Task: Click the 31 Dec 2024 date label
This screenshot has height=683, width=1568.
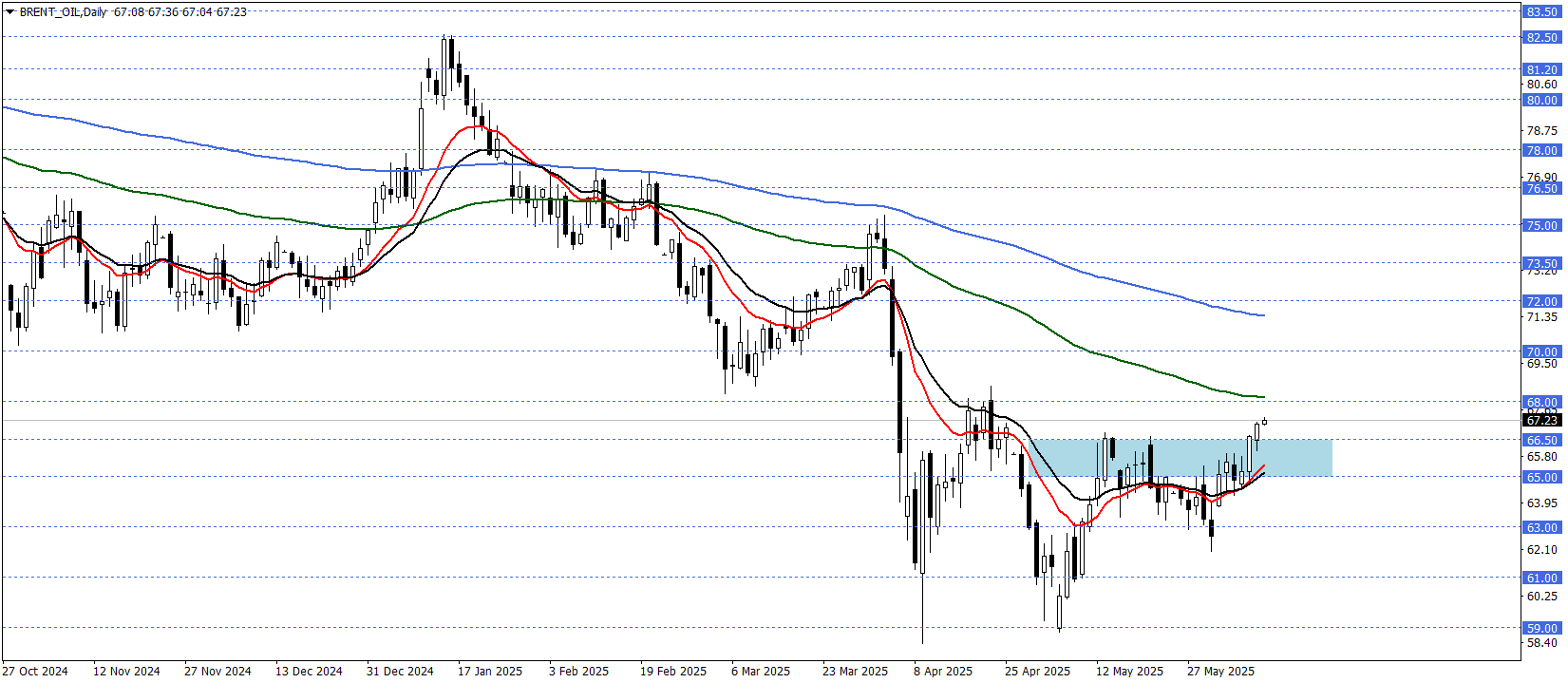Action: [400, 671]
